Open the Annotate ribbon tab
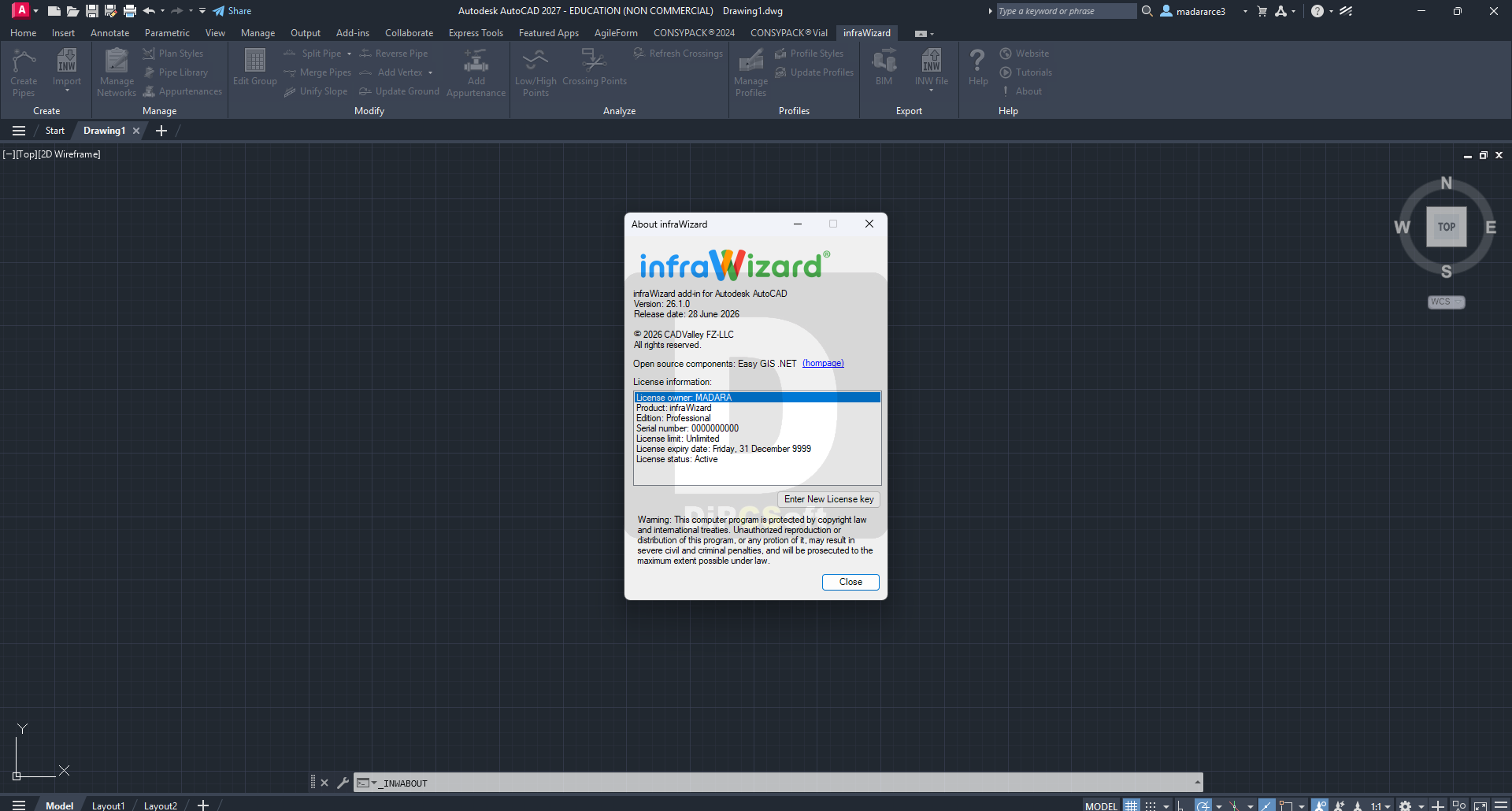This screenshot has width=1512, height=811. tap(109, 33)
